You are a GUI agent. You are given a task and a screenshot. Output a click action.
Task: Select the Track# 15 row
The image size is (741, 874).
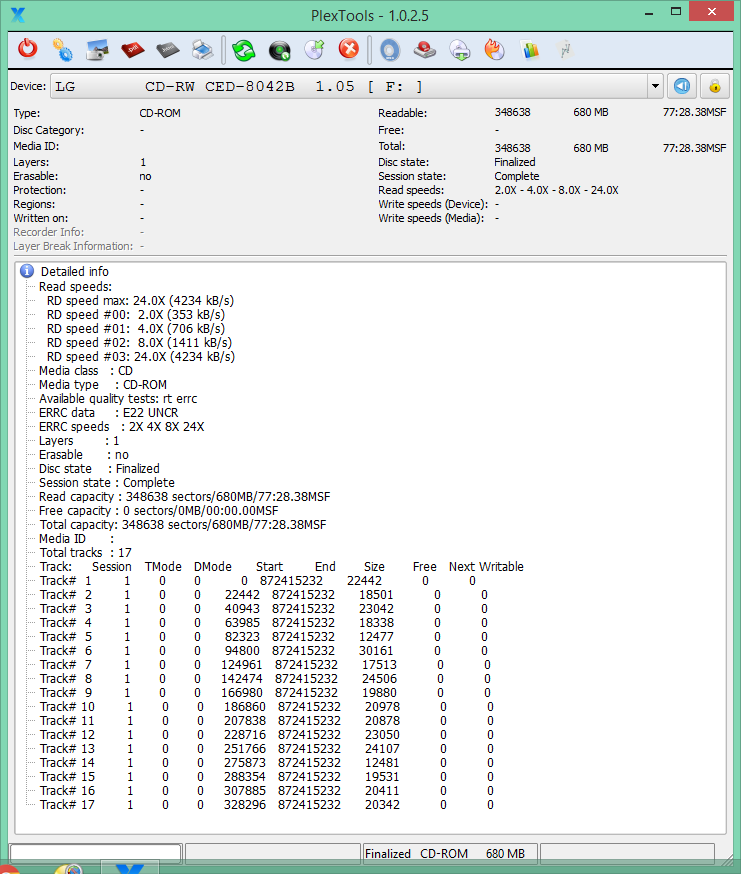click(267, 777)
